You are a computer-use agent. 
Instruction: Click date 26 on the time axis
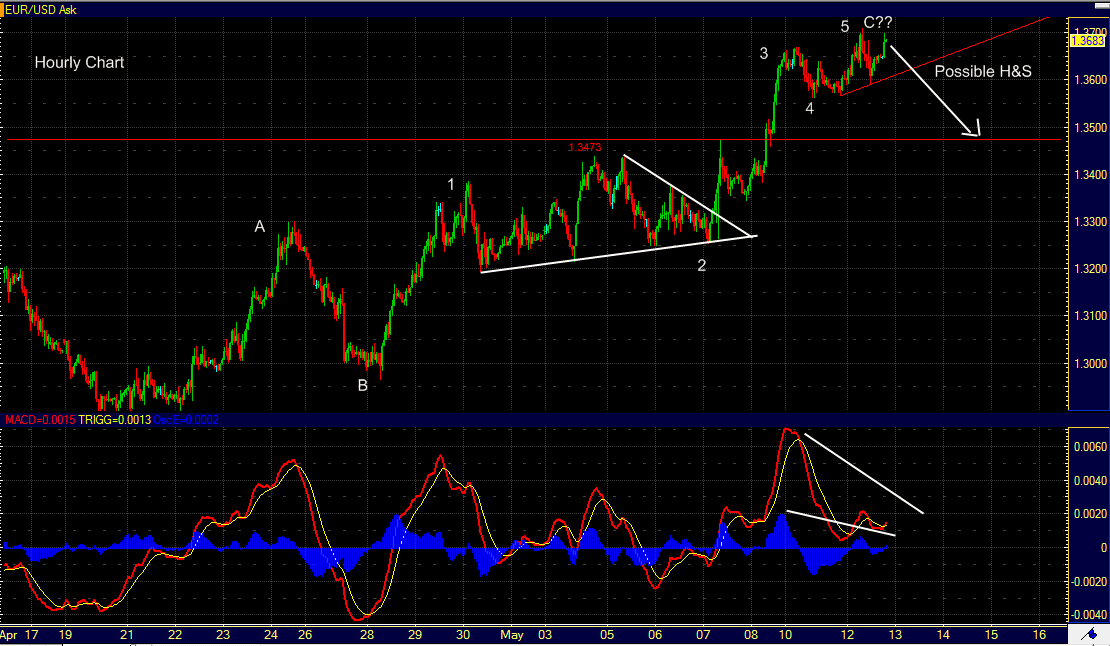(x=304, y=635)
